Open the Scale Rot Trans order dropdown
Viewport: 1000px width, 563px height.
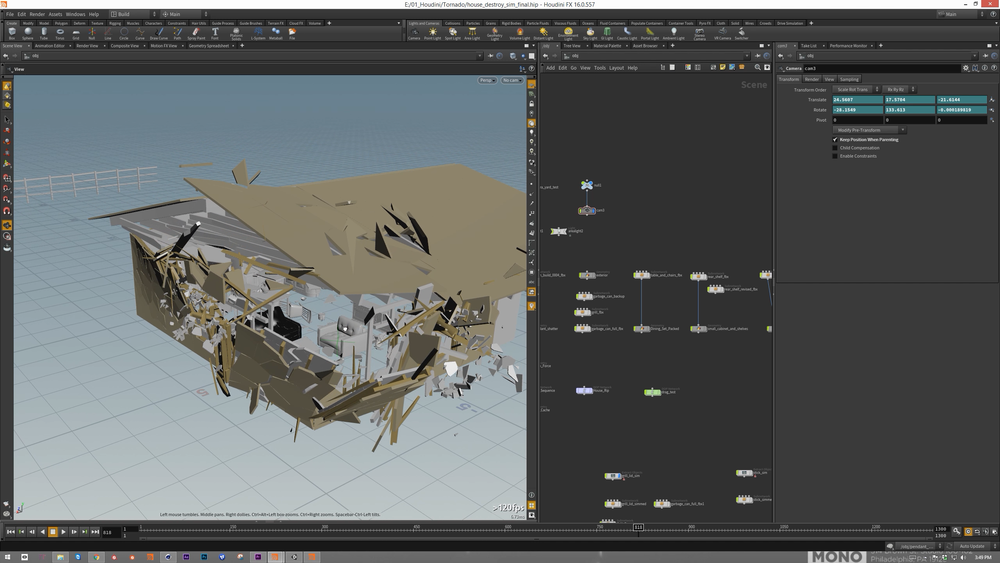855,89
